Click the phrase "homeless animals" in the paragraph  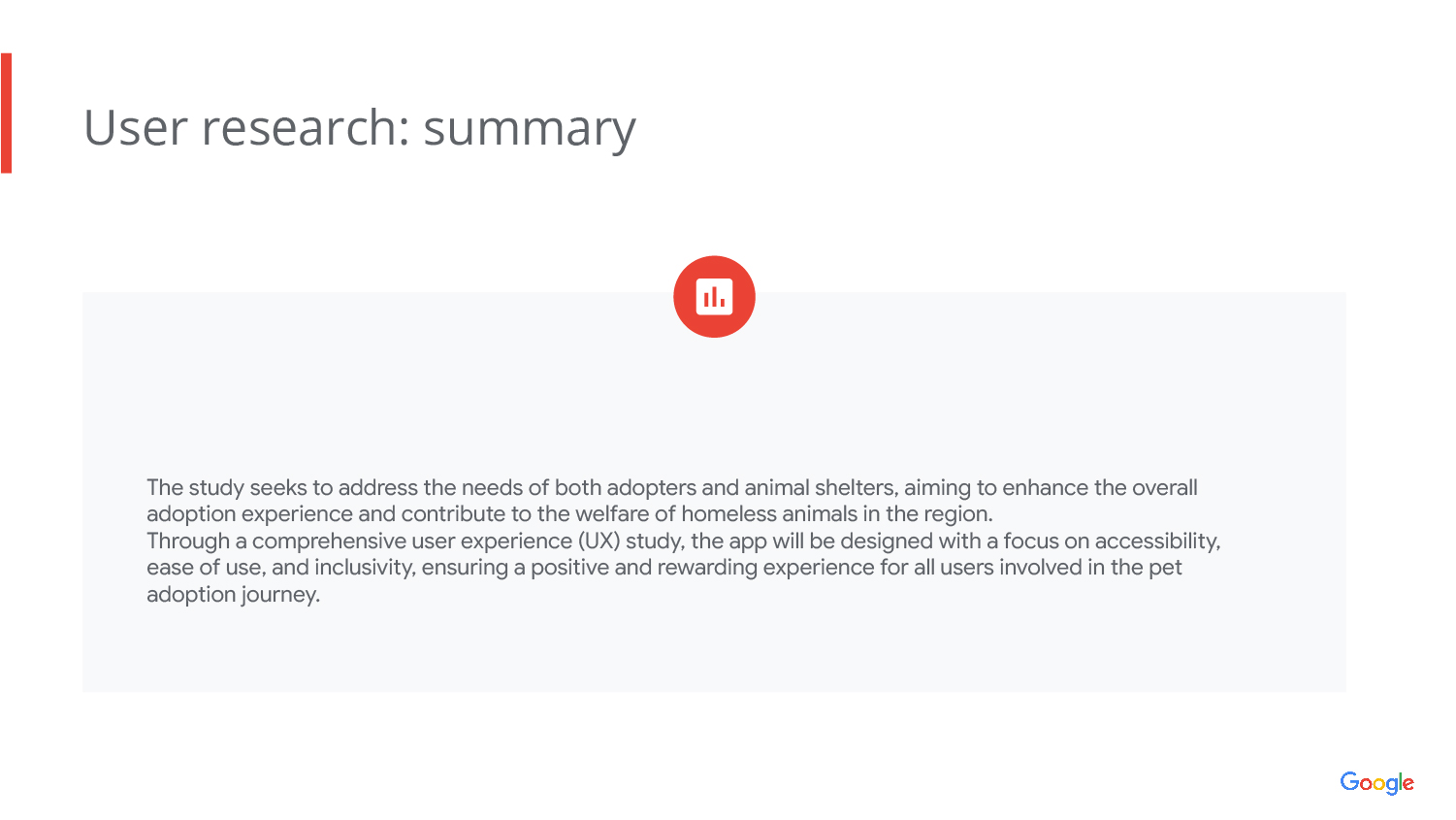click(769, 514)
